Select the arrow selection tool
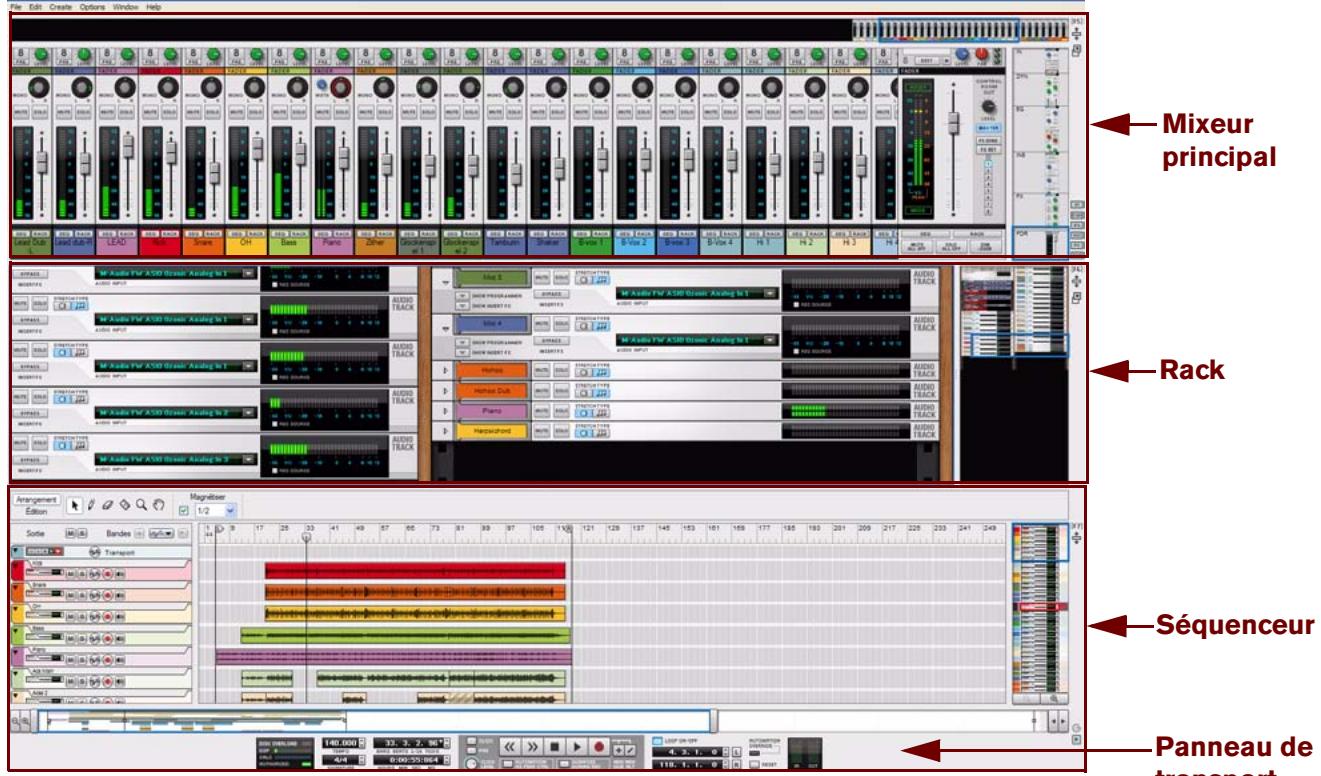The image size is (1321, 776). (75, 505)
